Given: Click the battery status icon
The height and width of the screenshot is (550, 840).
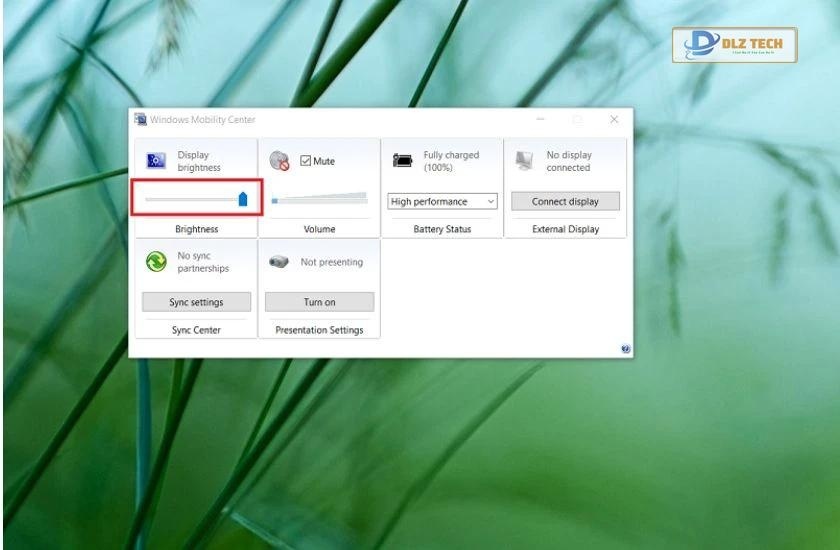Looking at the screenshot, I should (x=402, y=160).
